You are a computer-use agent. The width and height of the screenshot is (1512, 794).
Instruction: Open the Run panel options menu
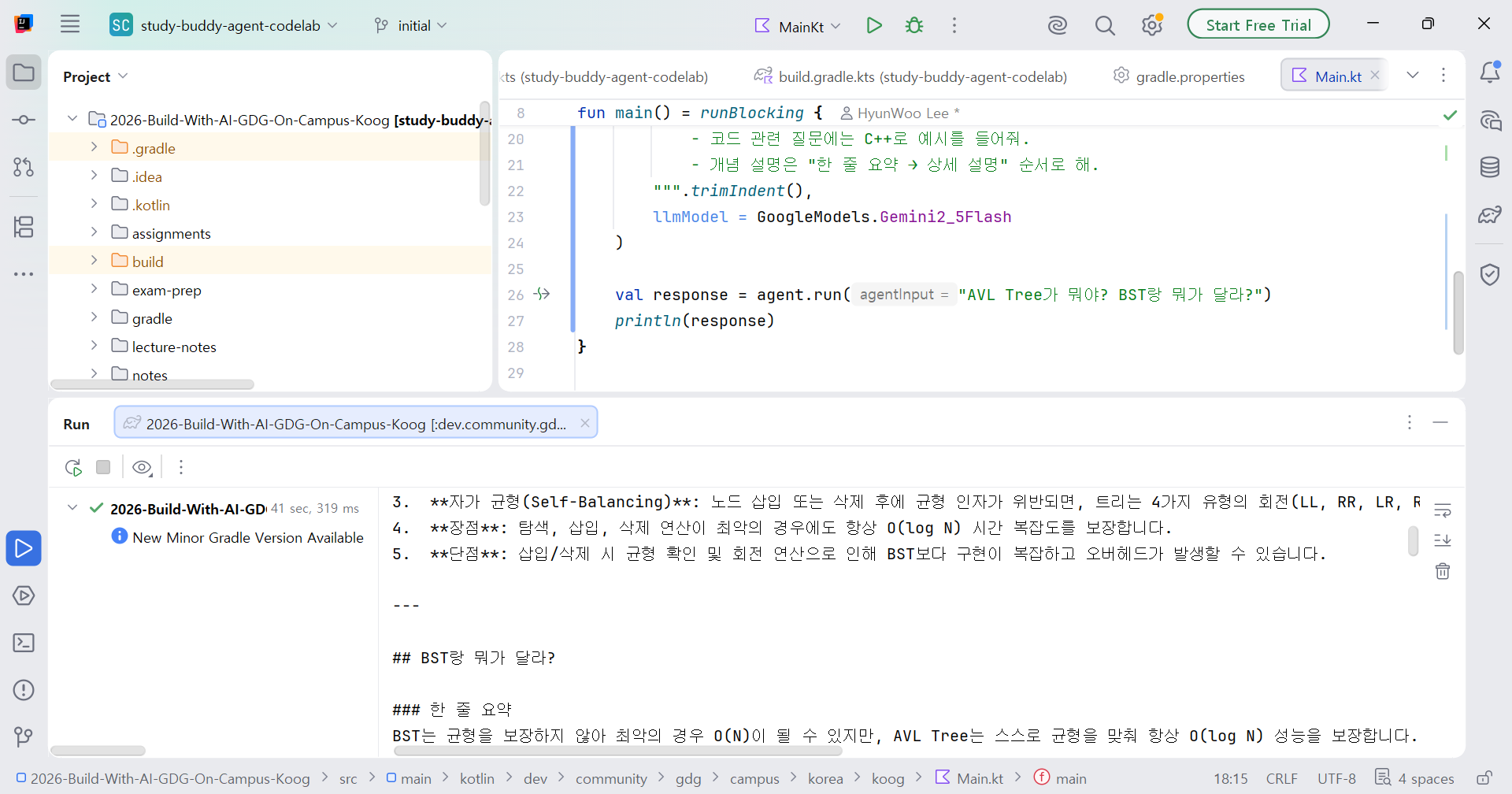(x=1410, y=423)
